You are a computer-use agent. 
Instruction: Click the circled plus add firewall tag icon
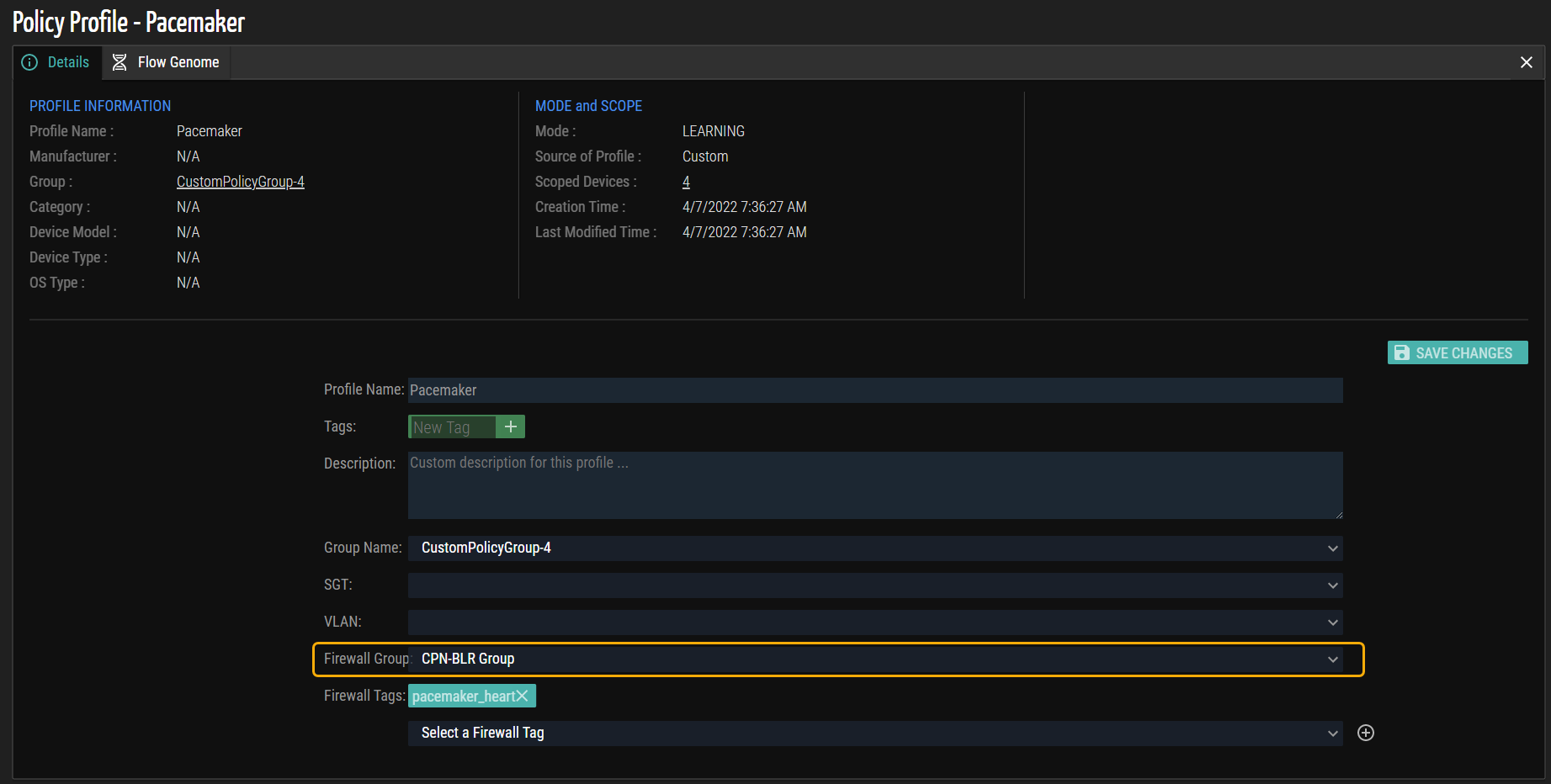[1365, 733]
